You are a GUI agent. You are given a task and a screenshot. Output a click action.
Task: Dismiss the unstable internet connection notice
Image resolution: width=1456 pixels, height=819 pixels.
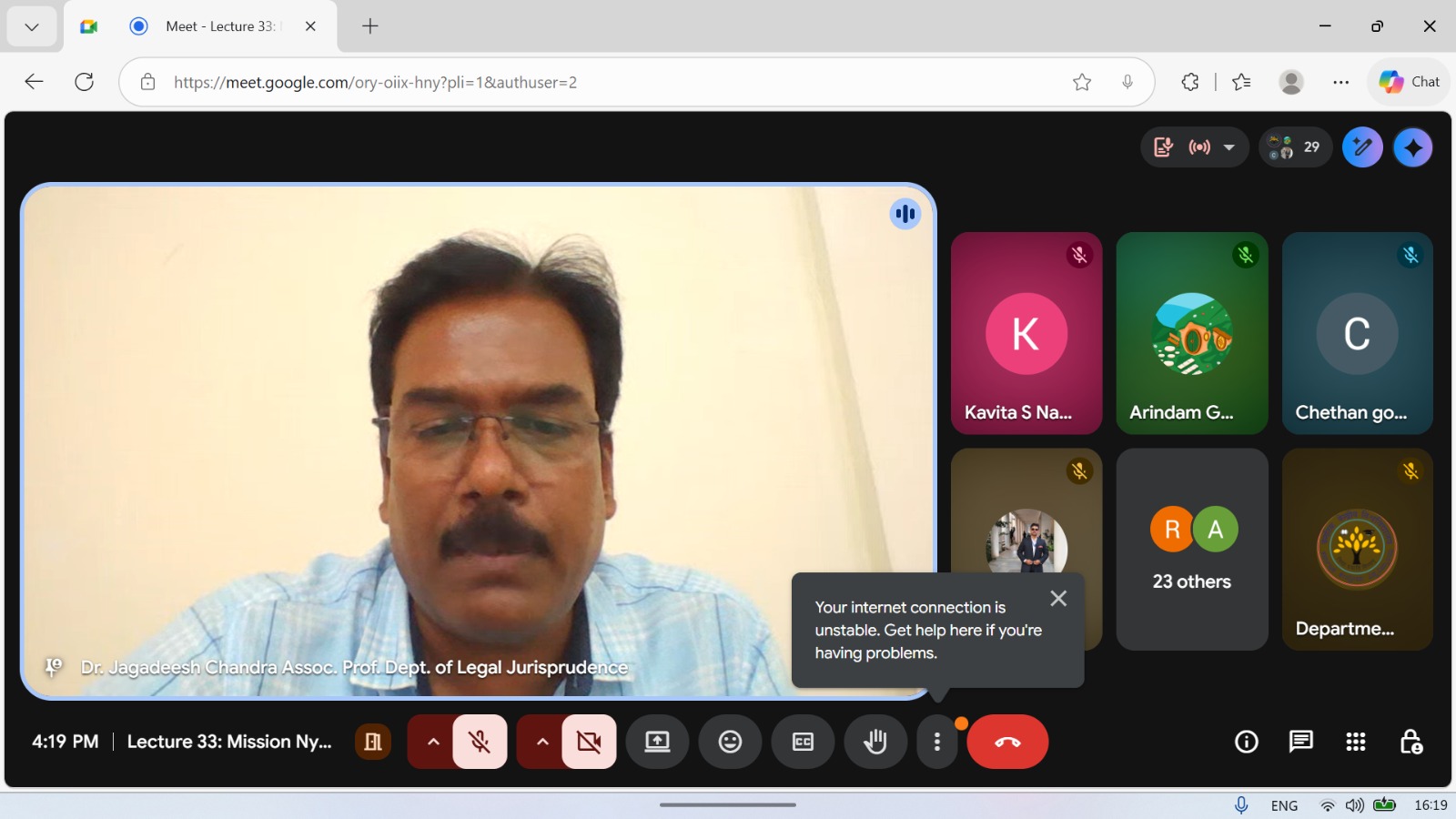point(1058,599)
